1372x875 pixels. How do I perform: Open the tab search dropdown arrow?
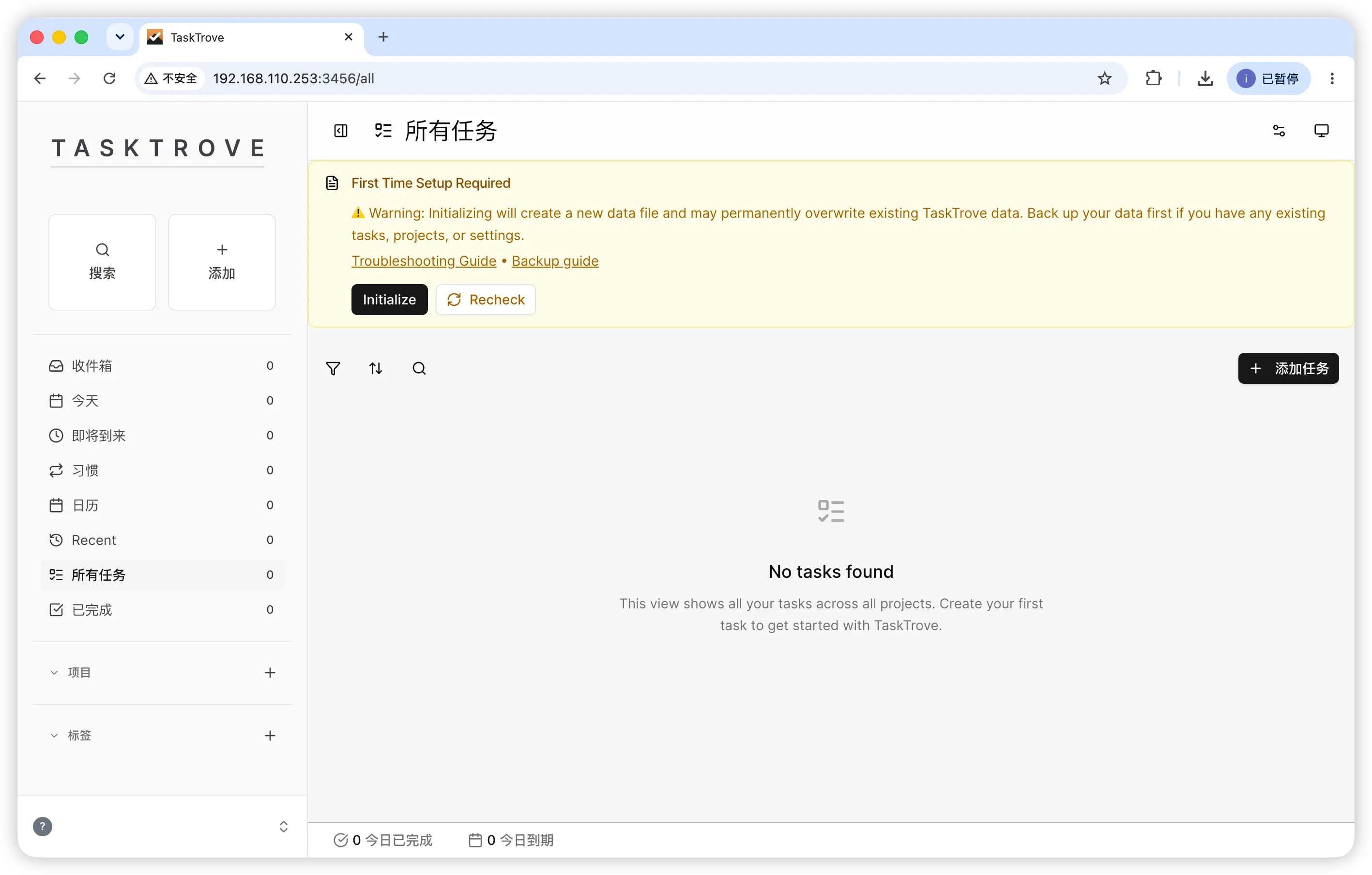click(120, 37)
